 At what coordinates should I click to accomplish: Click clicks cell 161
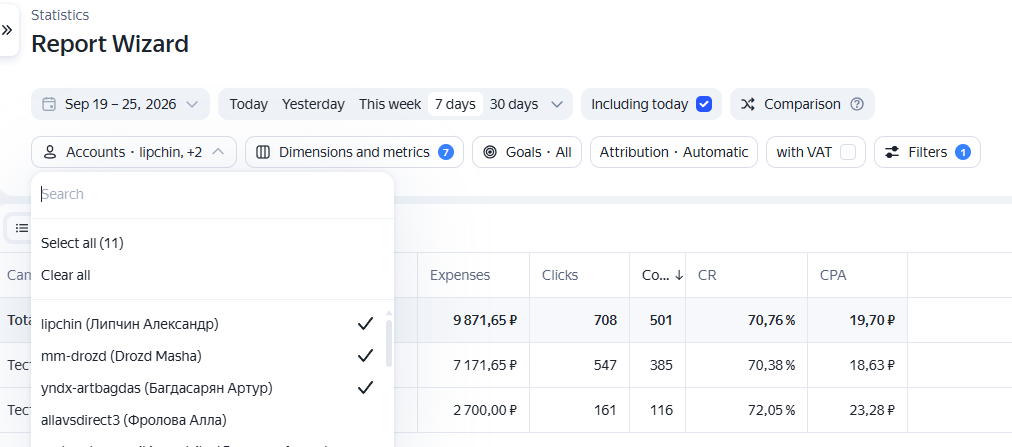(605, 410)
